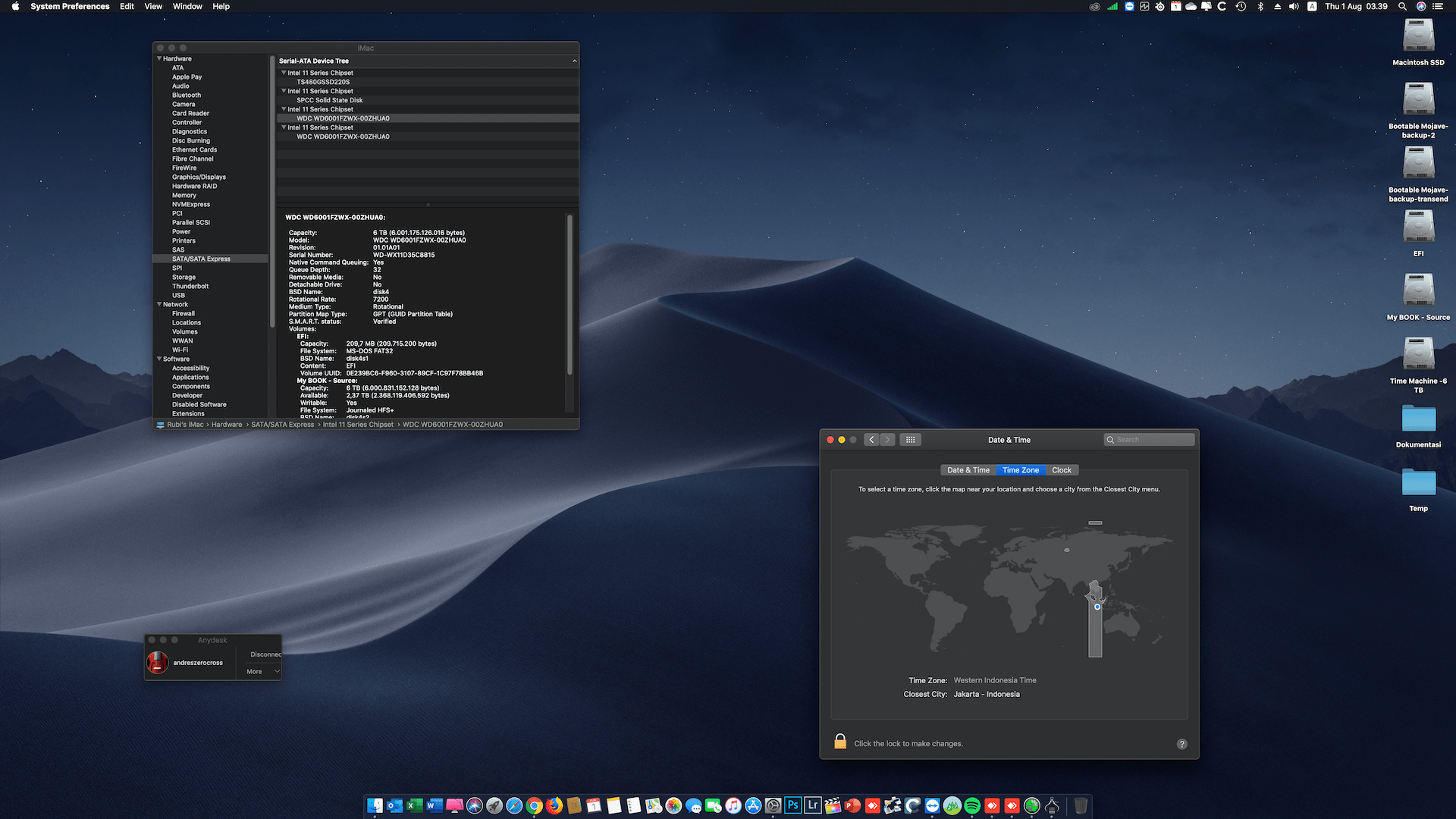1456x819 pixels.
Task: Open the Help menu
Action: 221,6
